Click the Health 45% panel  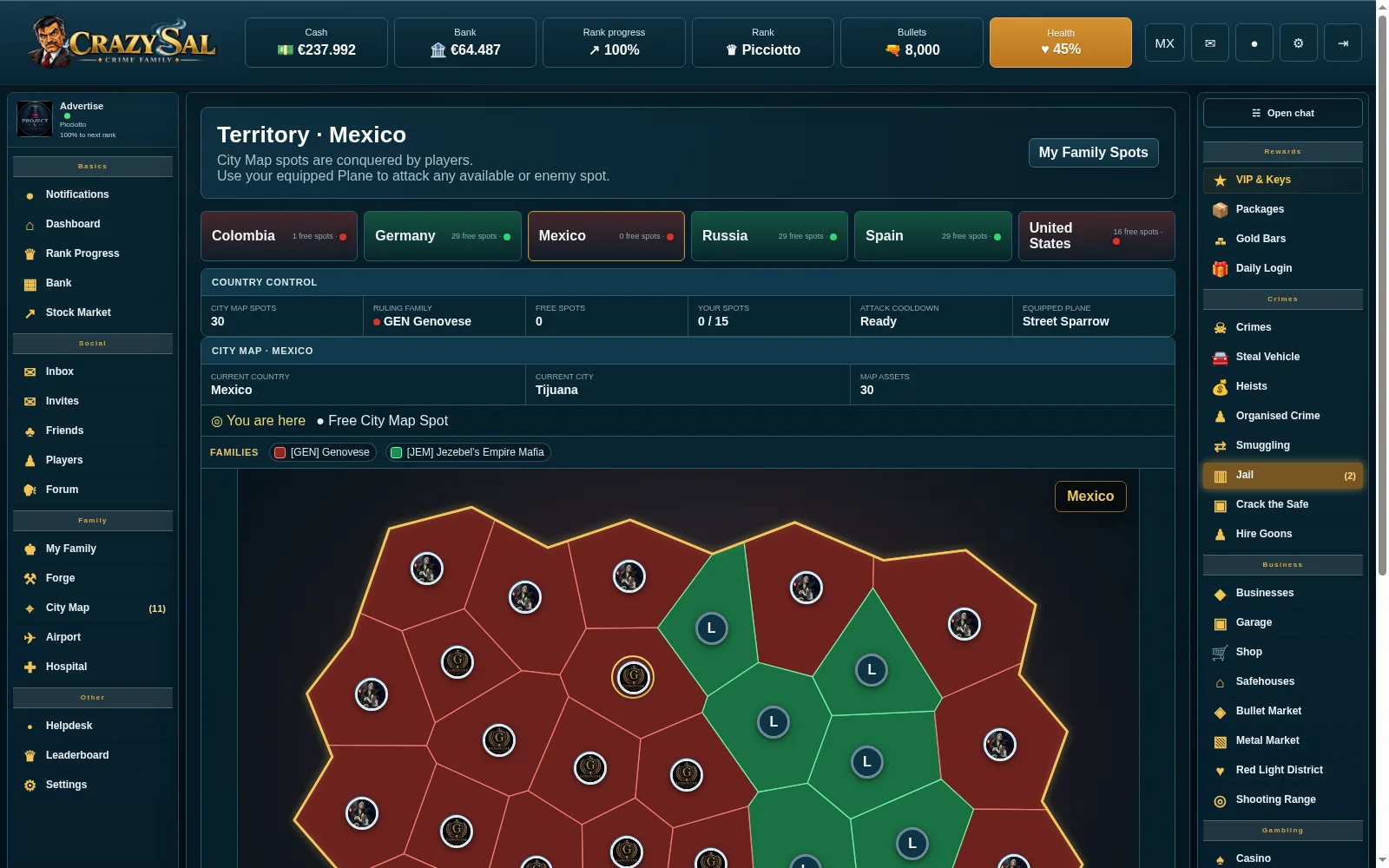[1060, 43]
